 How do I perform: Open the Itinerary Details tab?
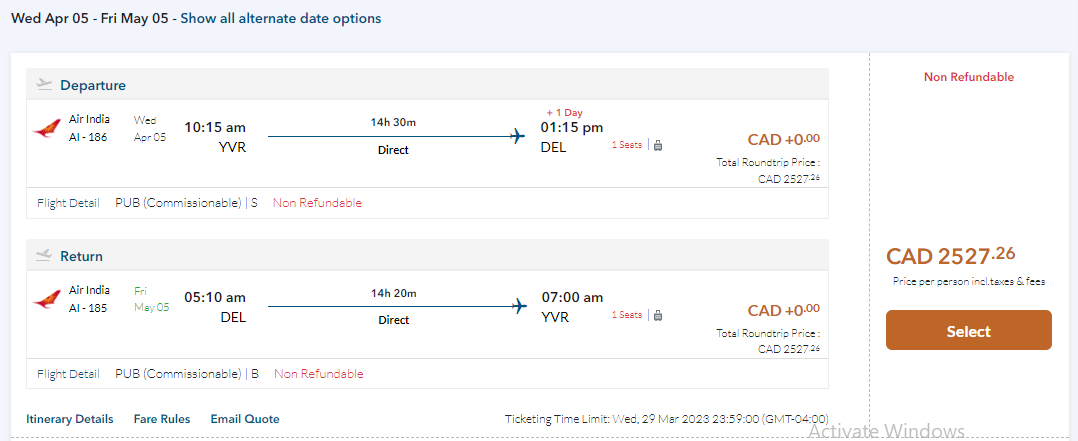(69, 419)
